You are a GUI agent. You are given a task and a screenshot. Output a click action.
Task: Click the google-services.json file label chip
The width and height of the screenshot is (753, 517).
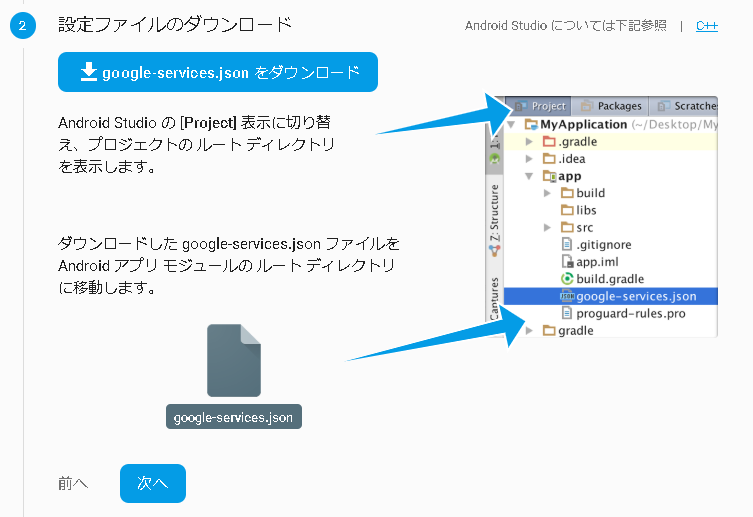tap(234, 417)
